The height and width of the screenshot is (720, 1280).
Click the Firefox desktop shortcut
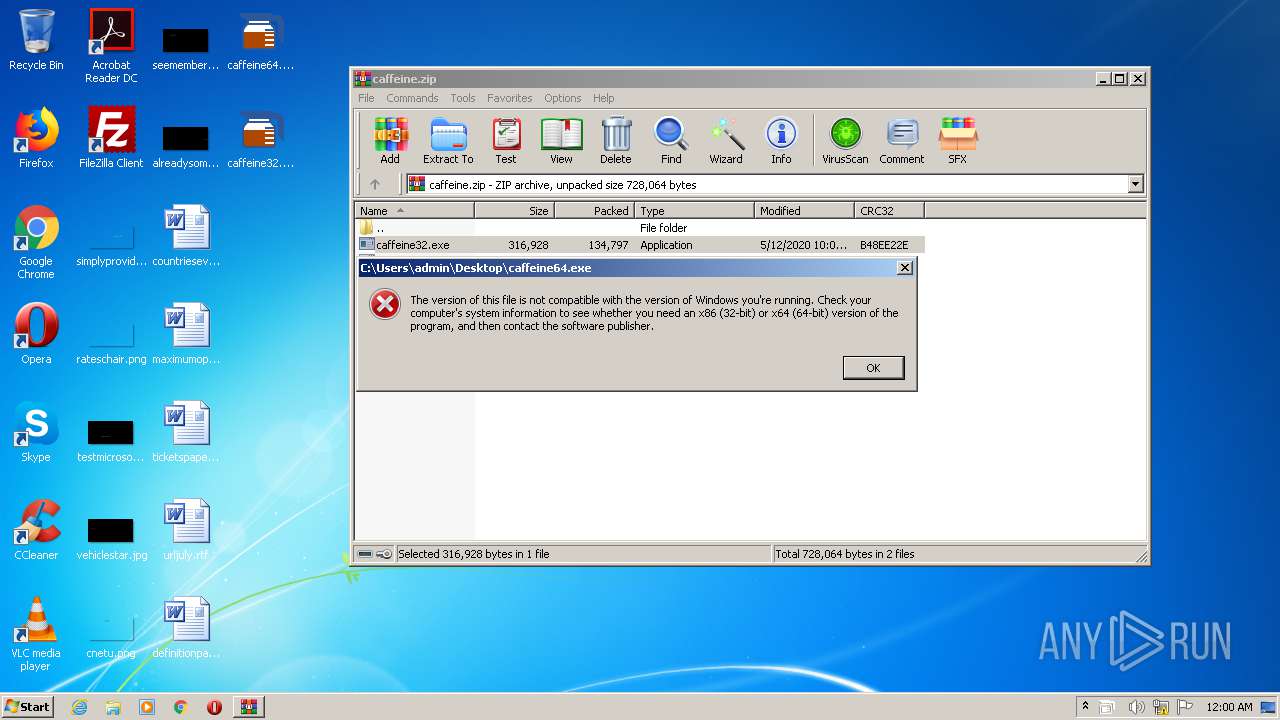point(36,138)
